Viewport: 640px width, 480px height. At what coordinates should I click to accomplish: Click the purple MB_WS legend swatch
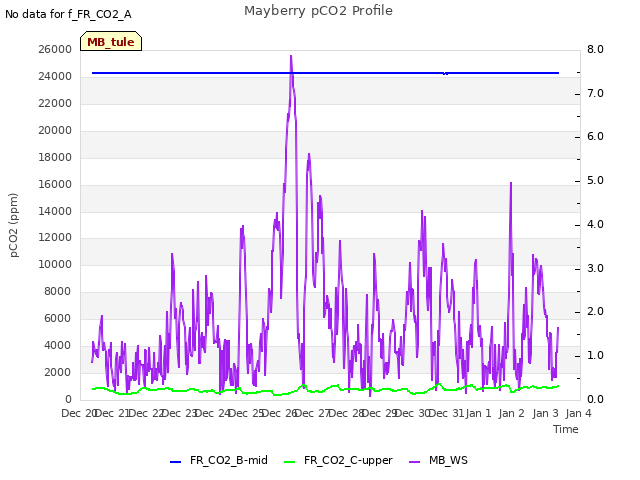[414, 462]
